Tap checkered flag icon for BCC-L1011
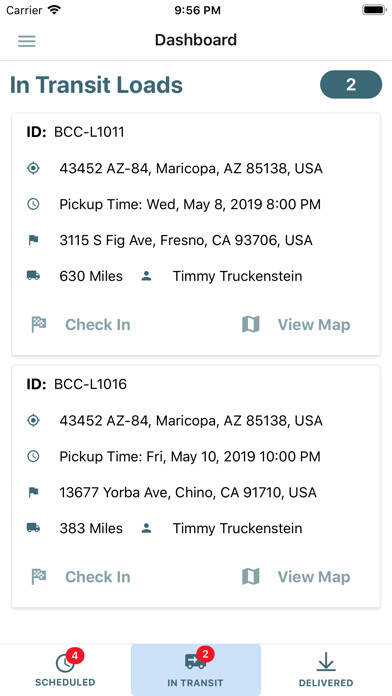392x696 pixels. [x=39, y=324]
